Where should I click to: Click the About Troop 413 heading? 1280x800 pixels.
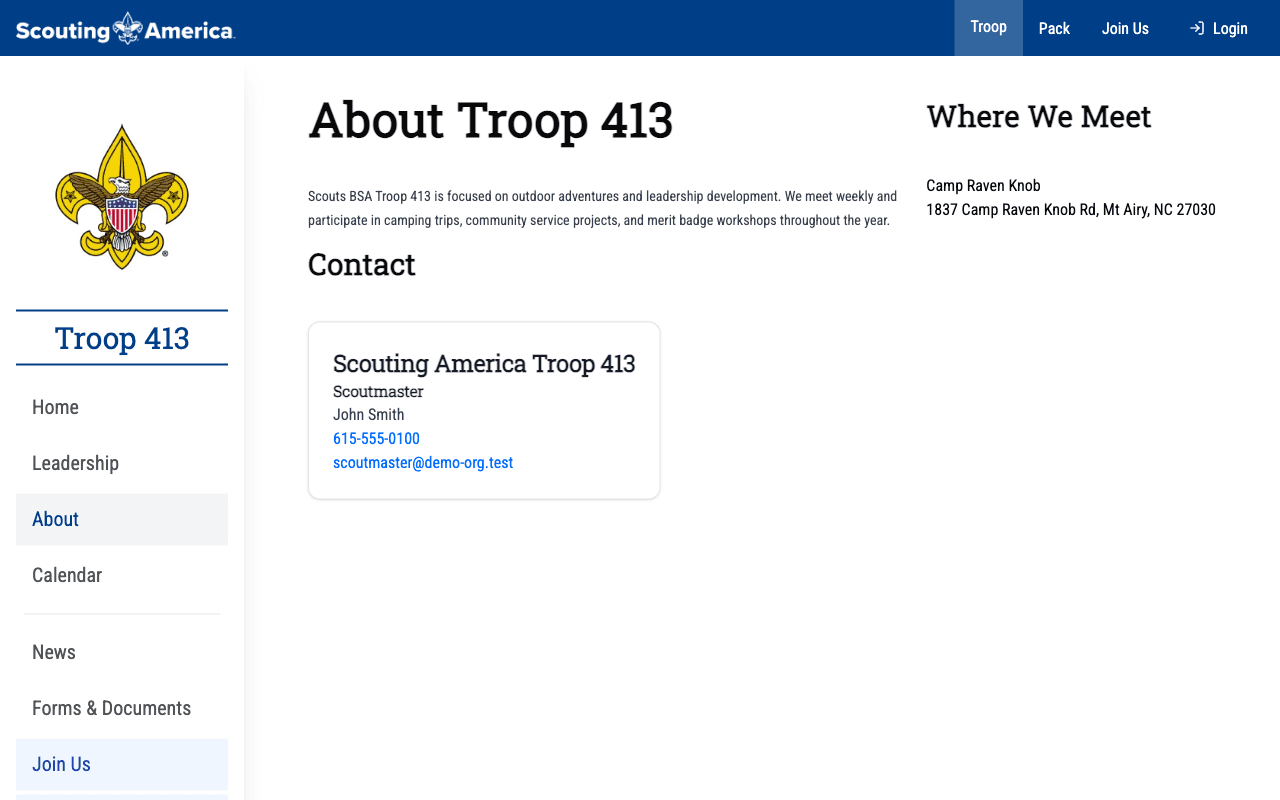491,120
